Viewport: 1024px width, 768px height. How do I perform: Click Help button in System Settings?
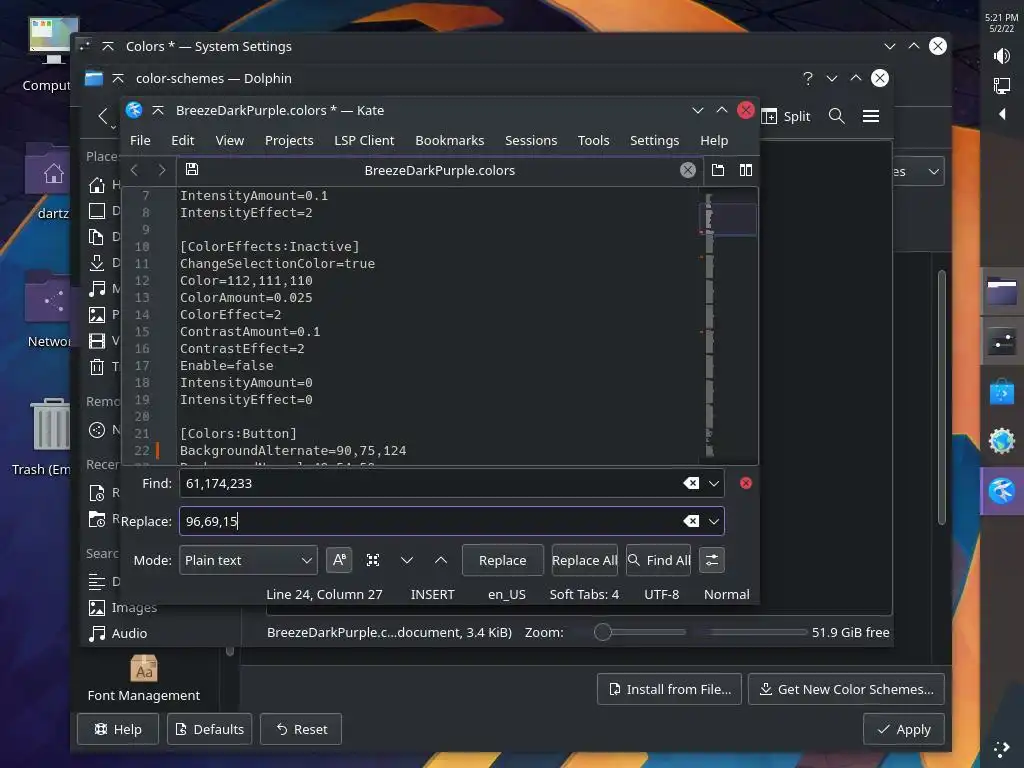point(118,729)
